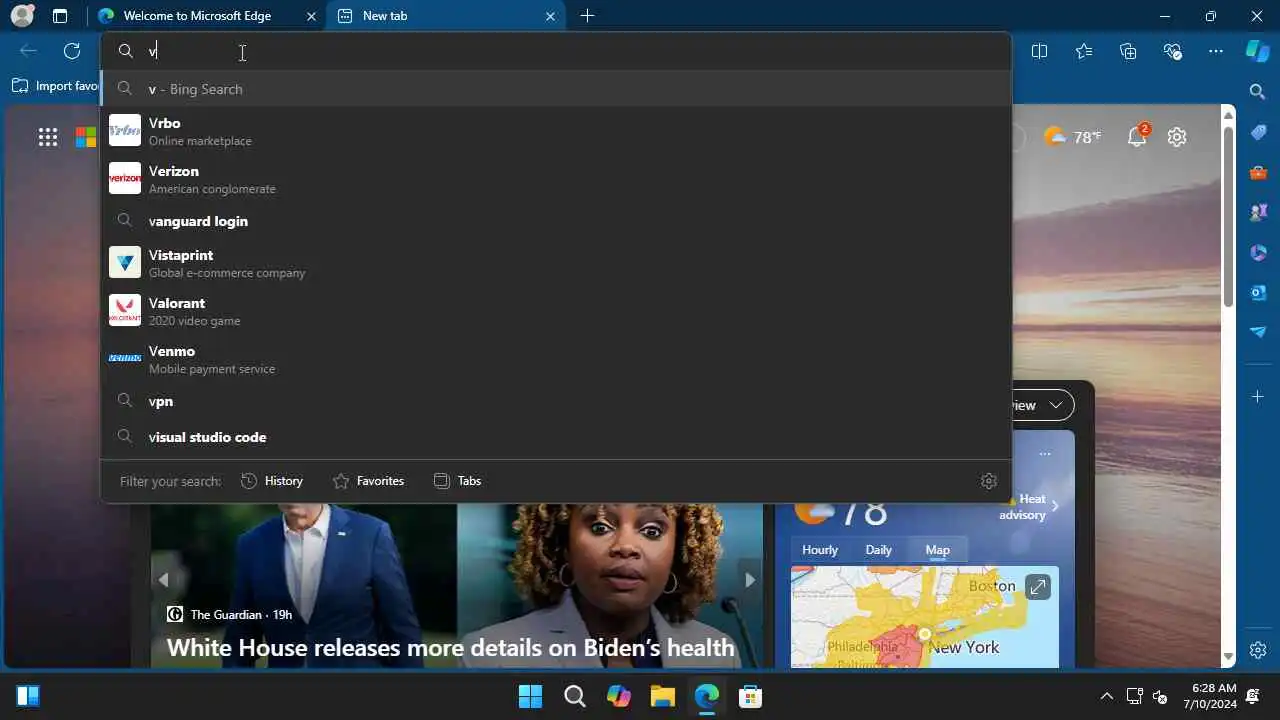Open sidebar Games chess icon

(x=1258, y=212)
